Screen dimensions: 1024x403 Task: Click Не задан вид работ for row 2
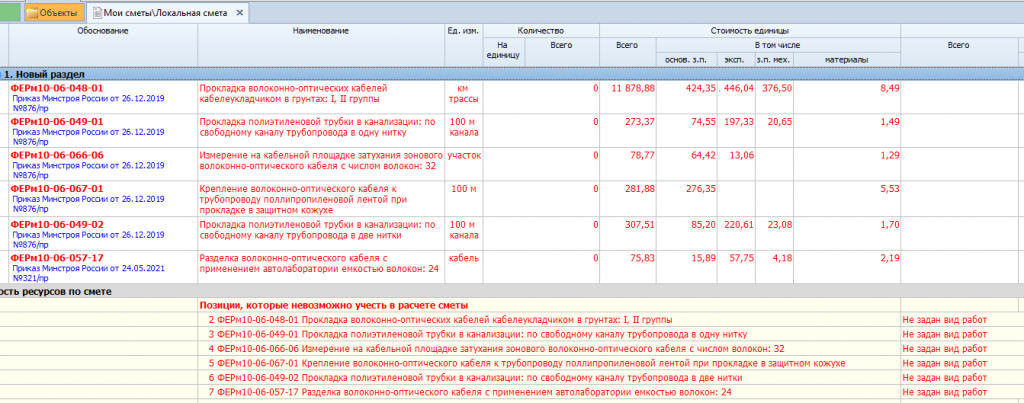pyautogui.click(x=944, y=320)
